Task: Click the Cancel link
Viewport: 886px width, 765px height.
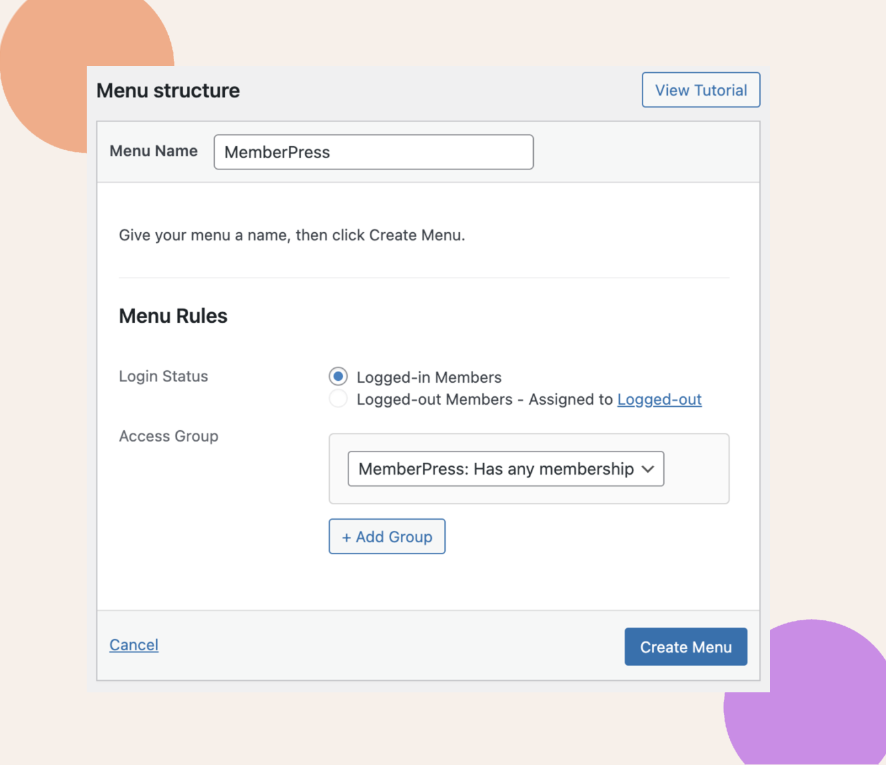Action: point(134,645)
